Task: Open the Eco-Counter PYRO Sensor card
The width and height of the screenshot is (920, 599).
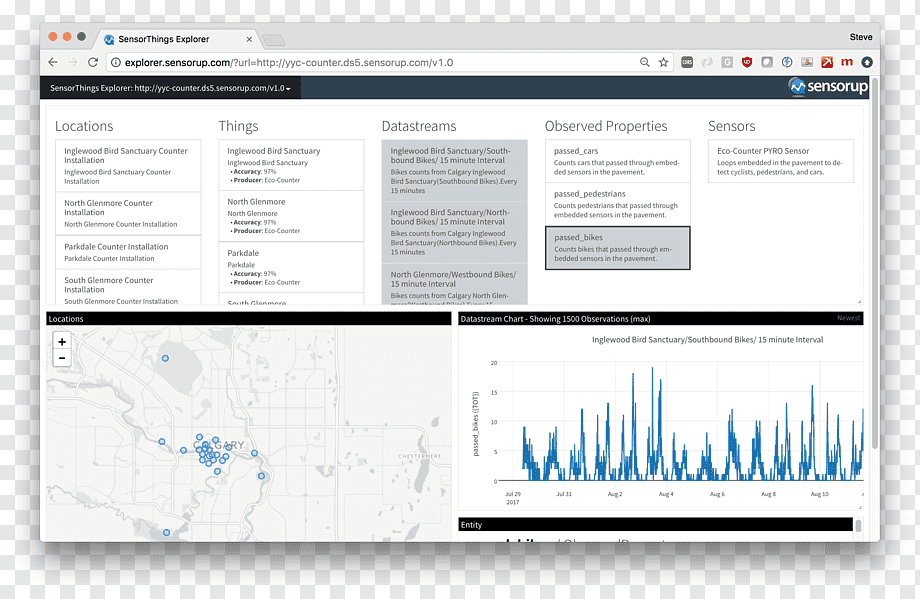Action: tap(780, 161)
